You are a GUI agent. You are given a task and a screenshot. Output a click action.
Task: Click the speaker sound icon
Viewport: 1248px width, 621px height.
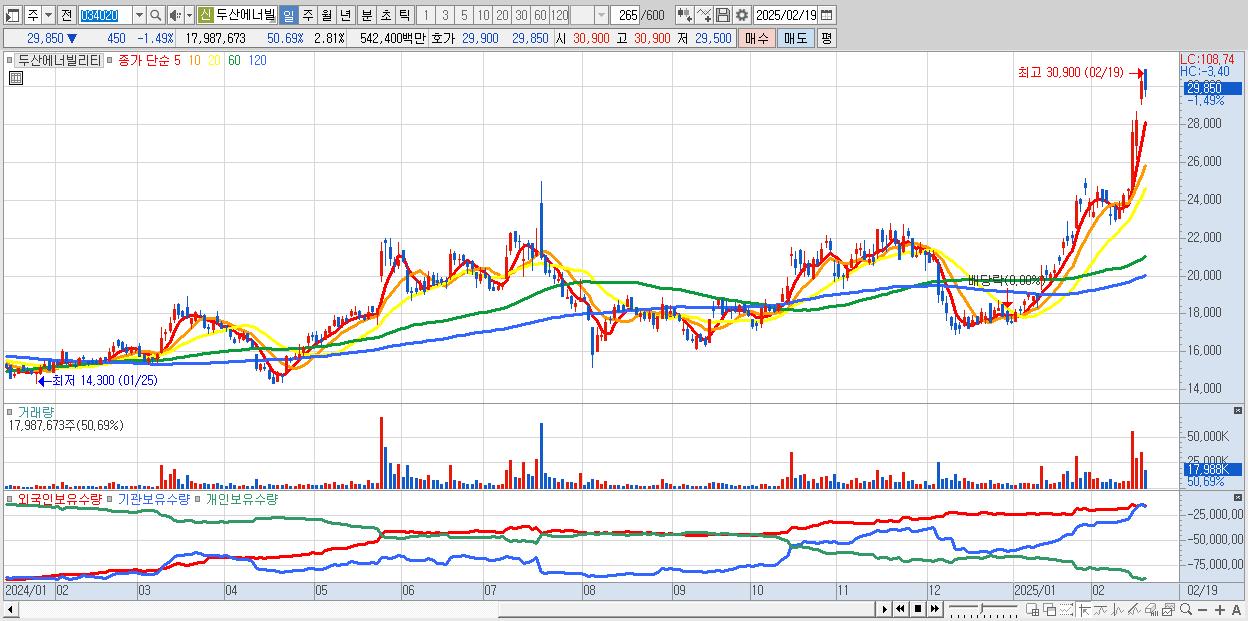(x=174, y=16)
